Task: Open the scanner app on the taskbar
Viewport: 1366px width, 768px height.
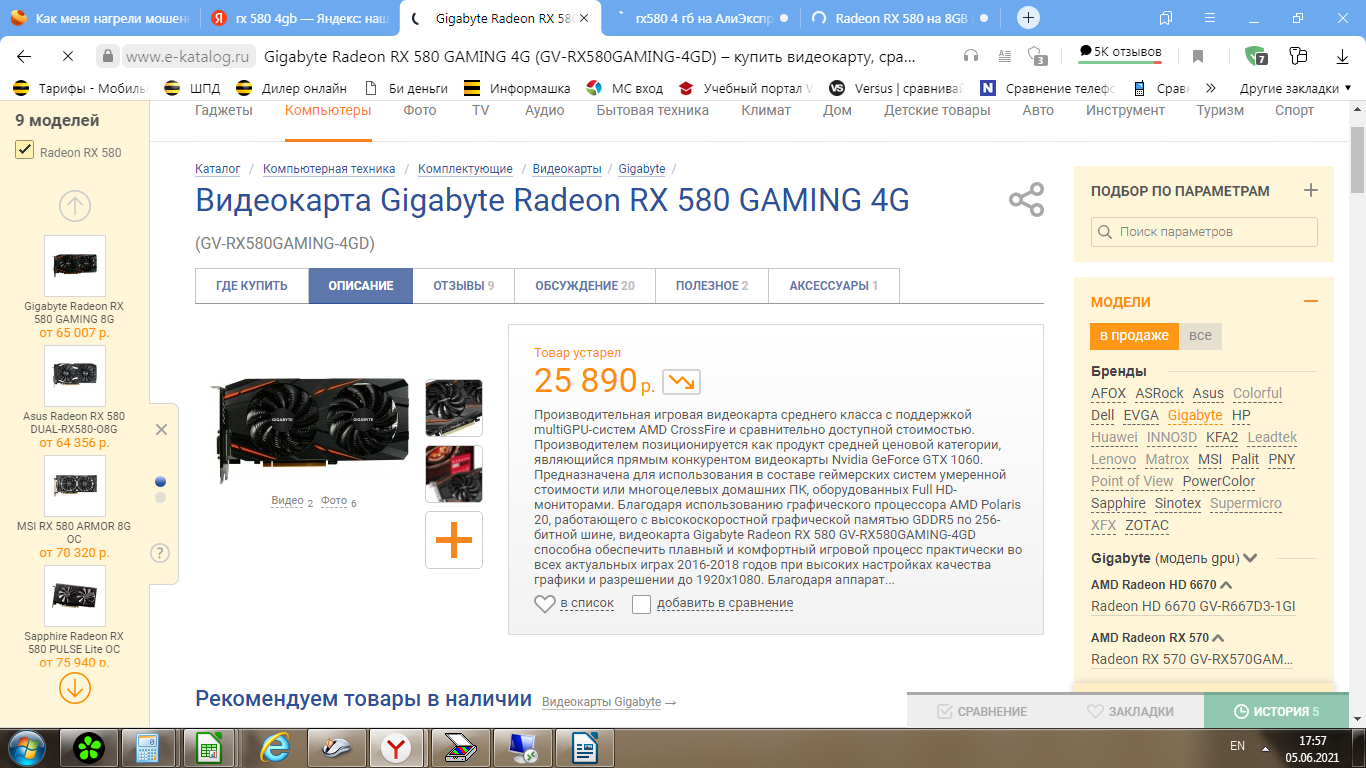Action: tap(459, 747)
